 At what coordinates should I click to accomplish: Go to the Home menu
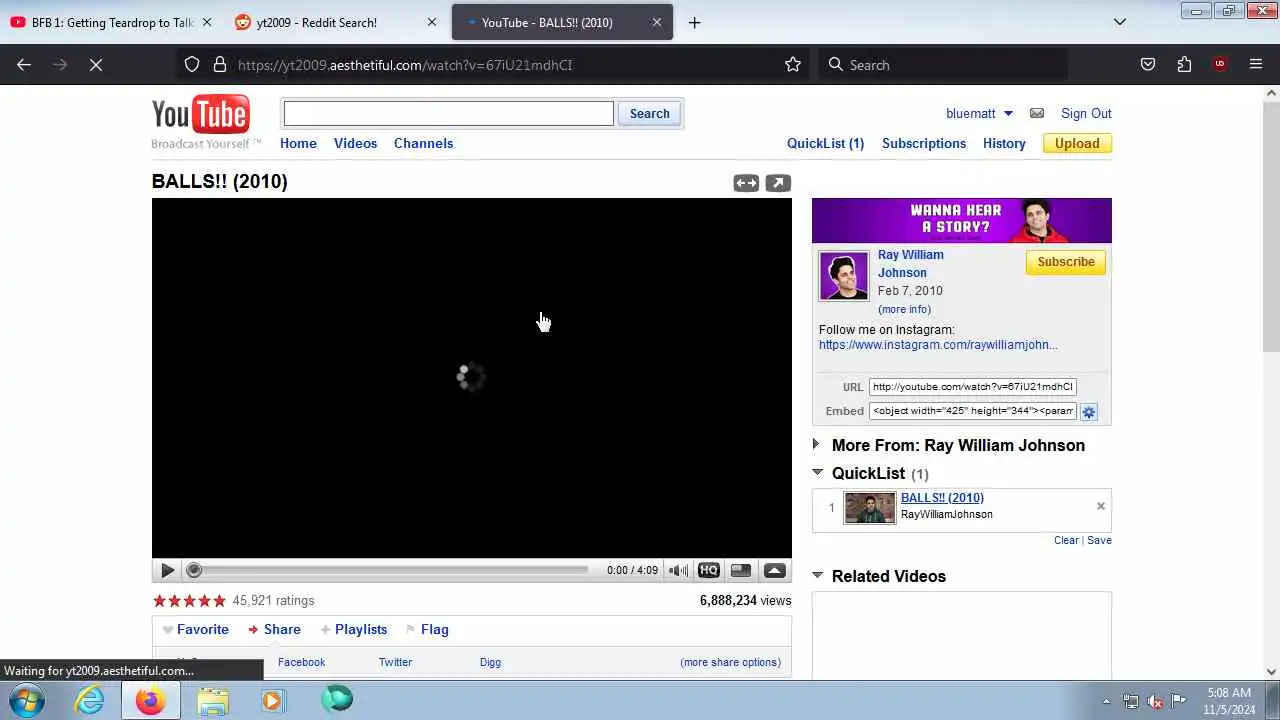pos(298,143)
